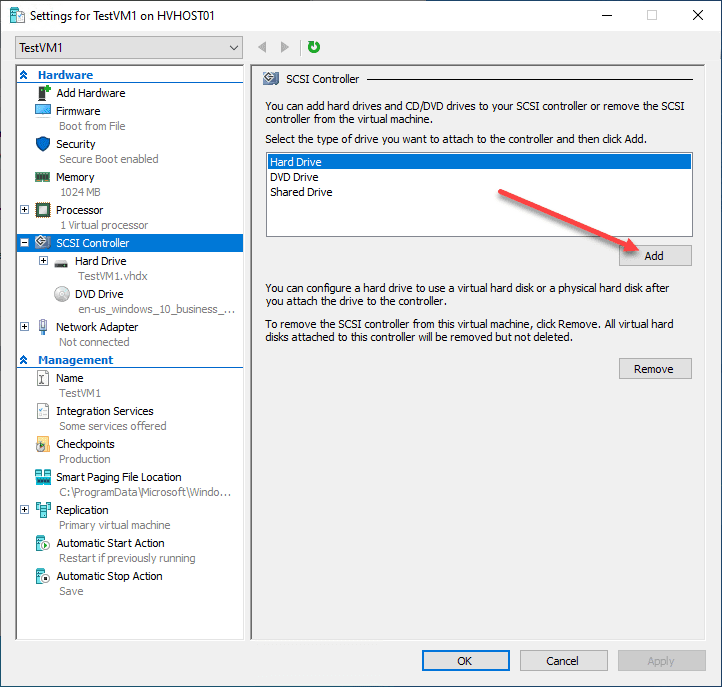Click the Memory chip icon
Viewport: 722px width, 687px height.
pyautogui.click(x=43, y=177)
